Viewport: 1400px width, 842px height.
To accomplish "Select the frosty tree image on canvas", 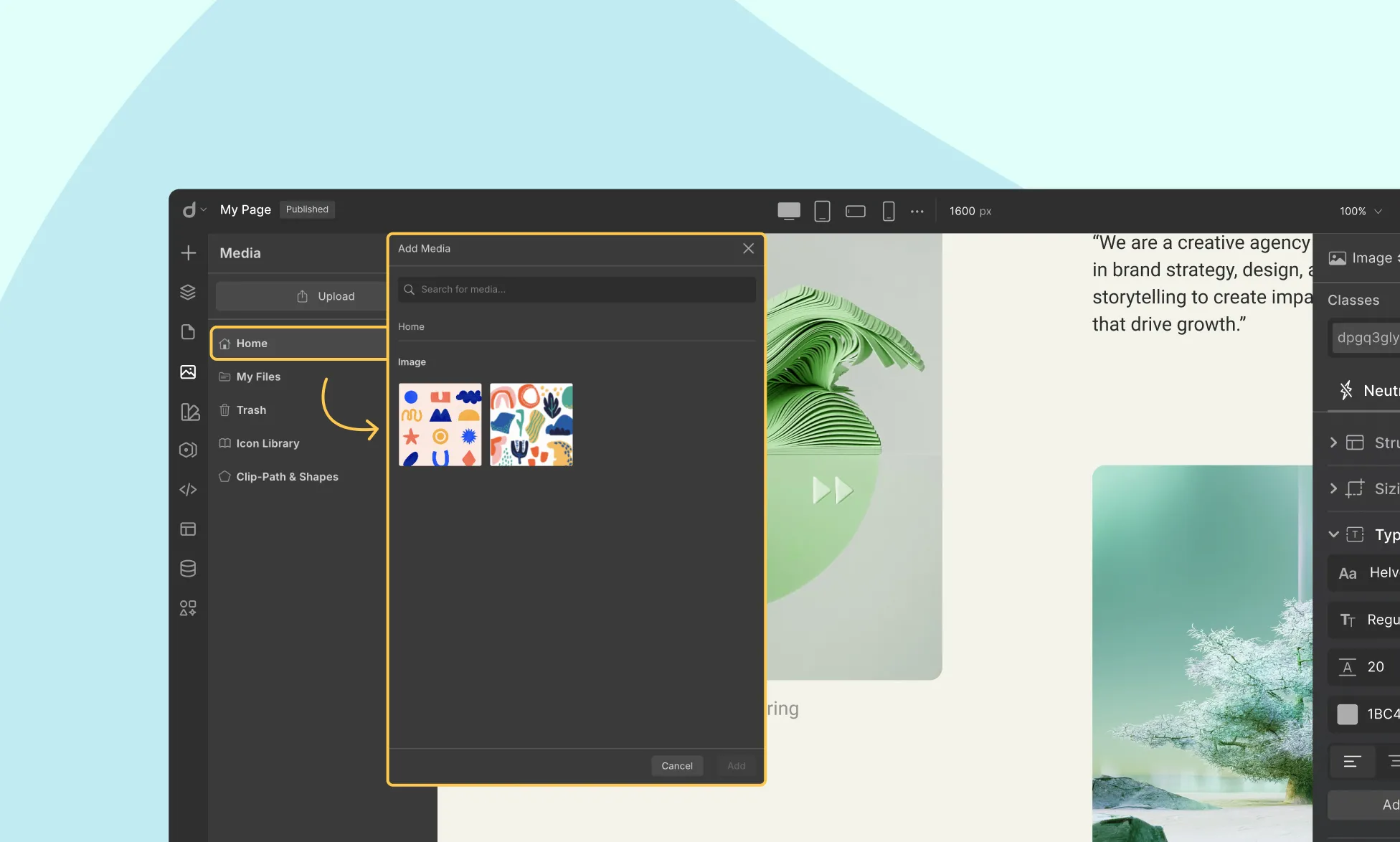I will (1202, 653).
